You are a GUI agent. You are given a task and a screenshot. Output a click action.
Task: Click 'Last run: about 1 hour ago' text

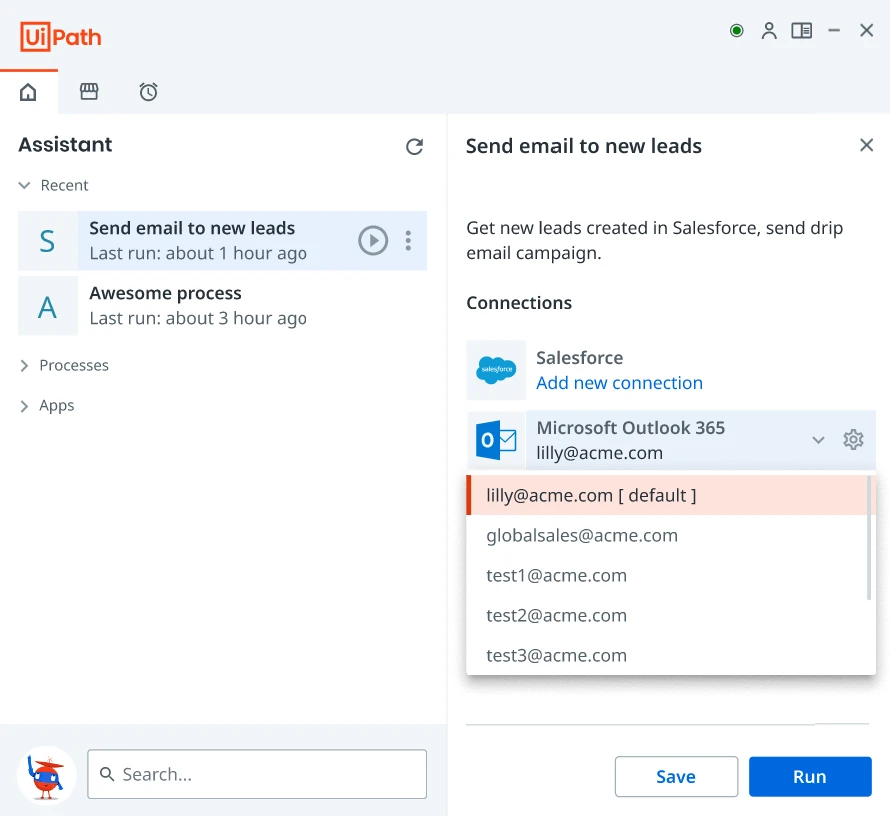(198, 253)
